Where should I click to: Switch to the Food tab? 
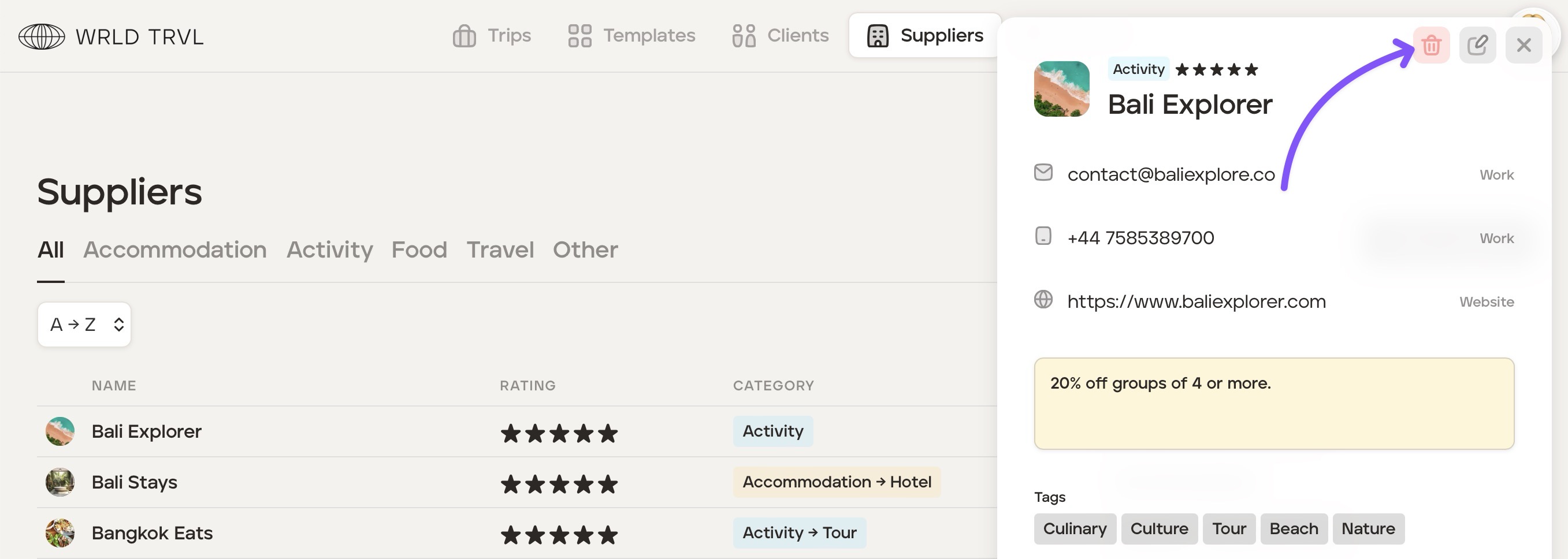419,250
